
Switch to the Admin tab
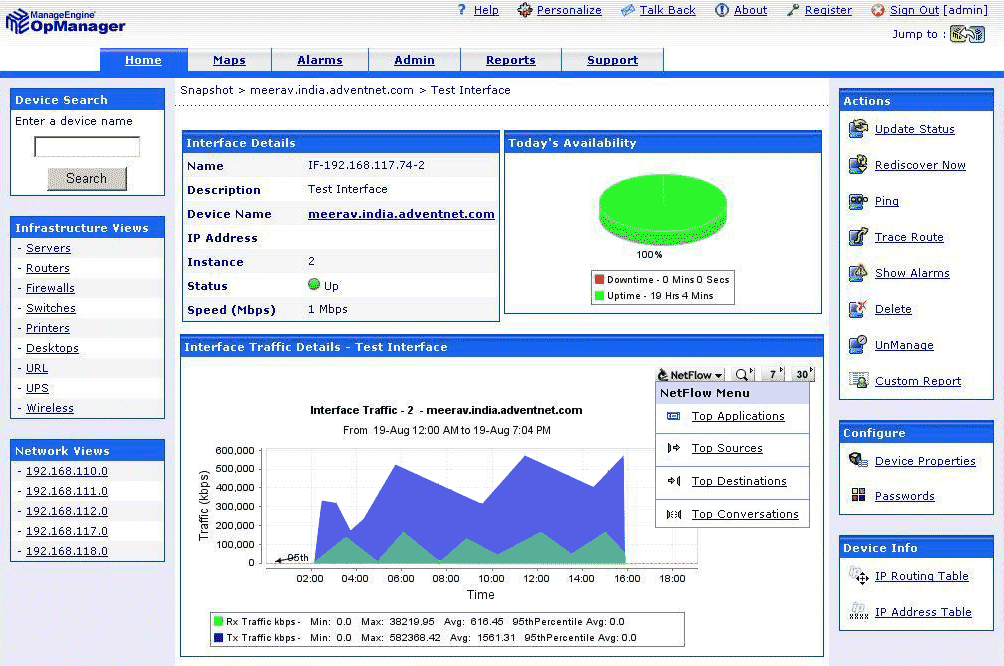[x=414, y=60]
